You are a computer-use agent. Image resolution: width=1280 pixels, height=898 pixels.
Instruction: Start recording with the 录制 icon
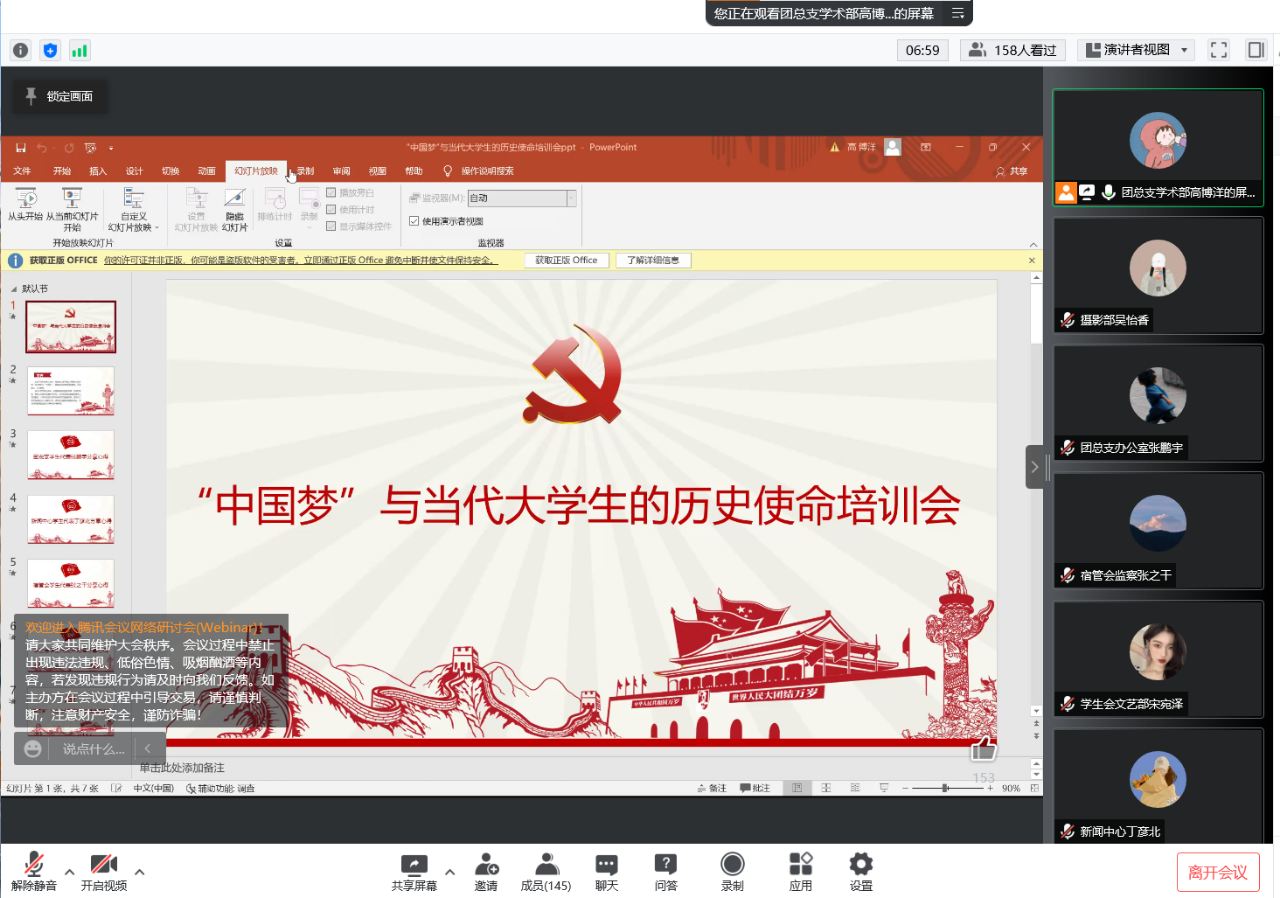[732, 872]
